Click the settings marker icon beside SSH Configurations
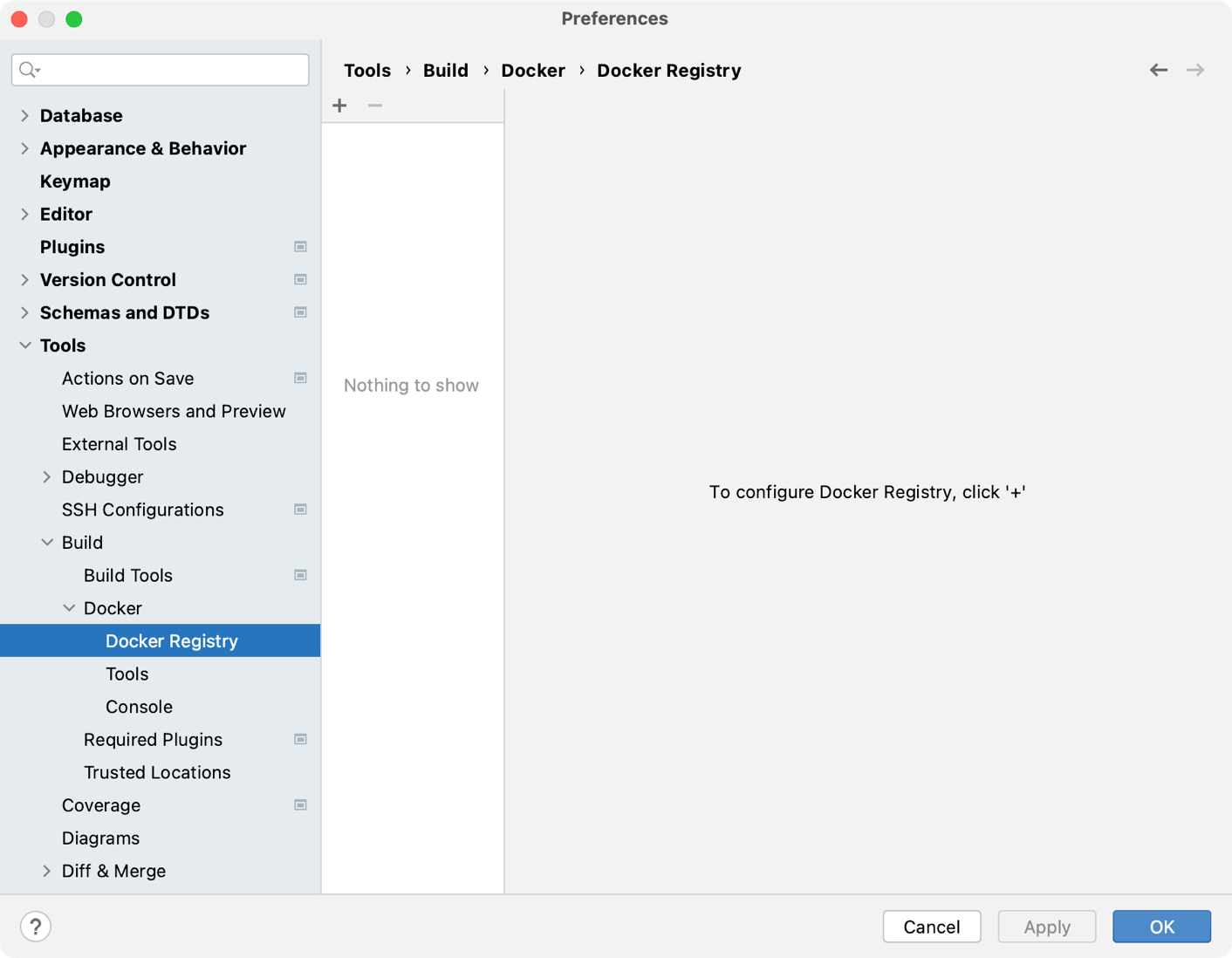The height and width of the screenshot is (958, 1232). (x=300, y=510)
